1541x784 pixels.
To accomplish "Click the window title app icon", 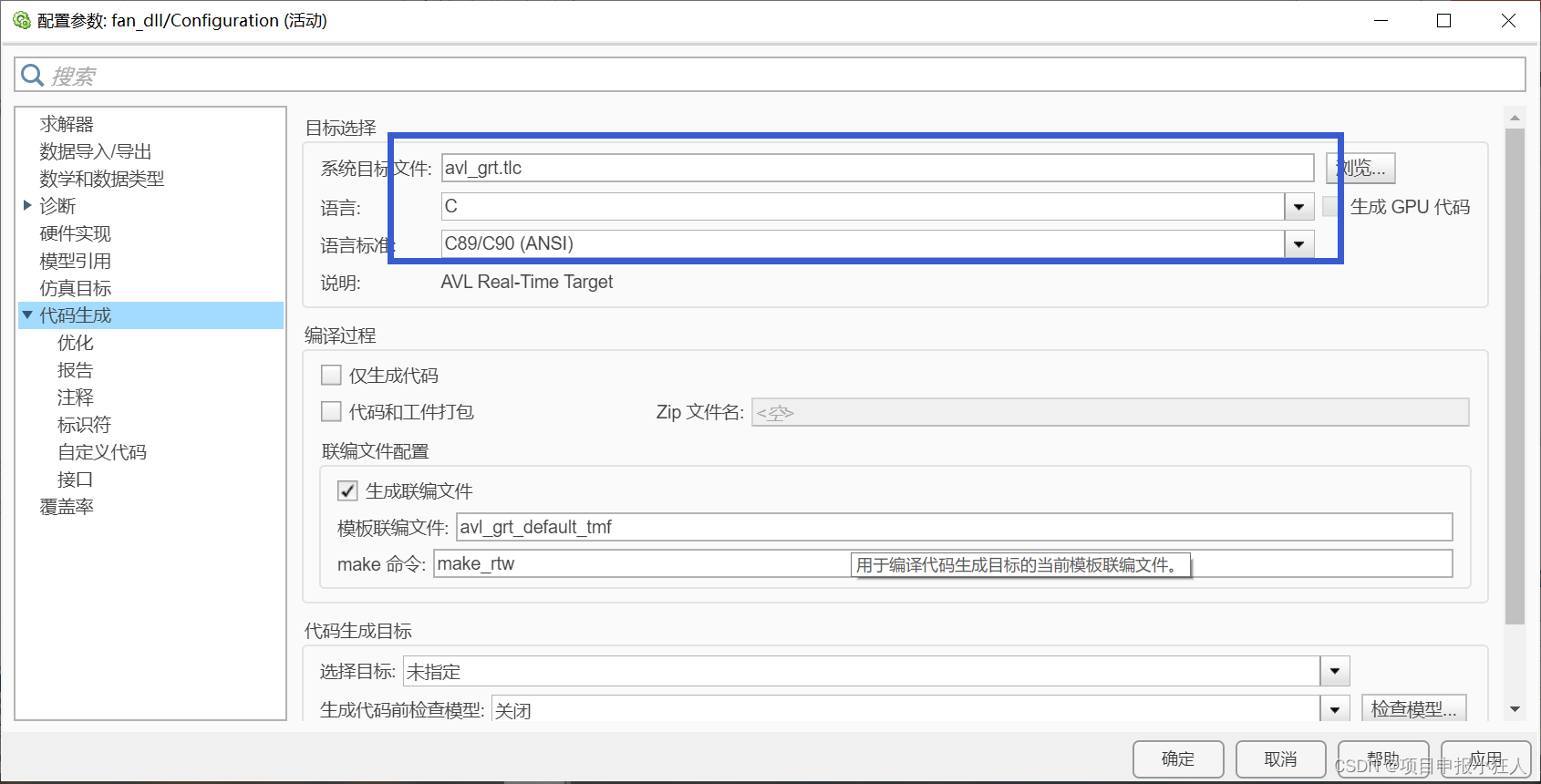I will pyautogui.click(x=22, y=20).
